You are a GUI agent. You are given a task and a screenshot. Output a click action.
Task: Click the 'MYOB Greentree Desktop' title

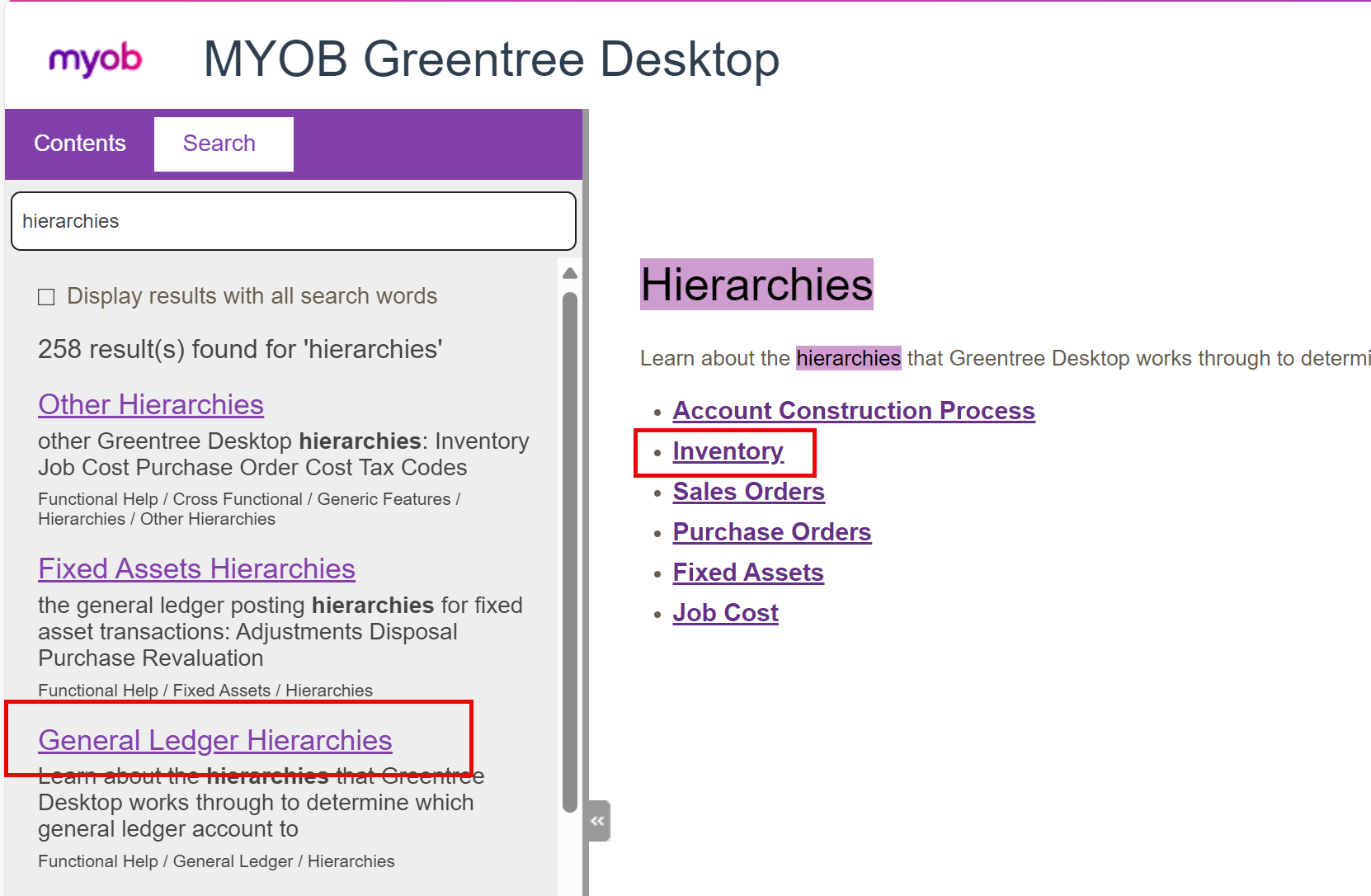point(492,59)
